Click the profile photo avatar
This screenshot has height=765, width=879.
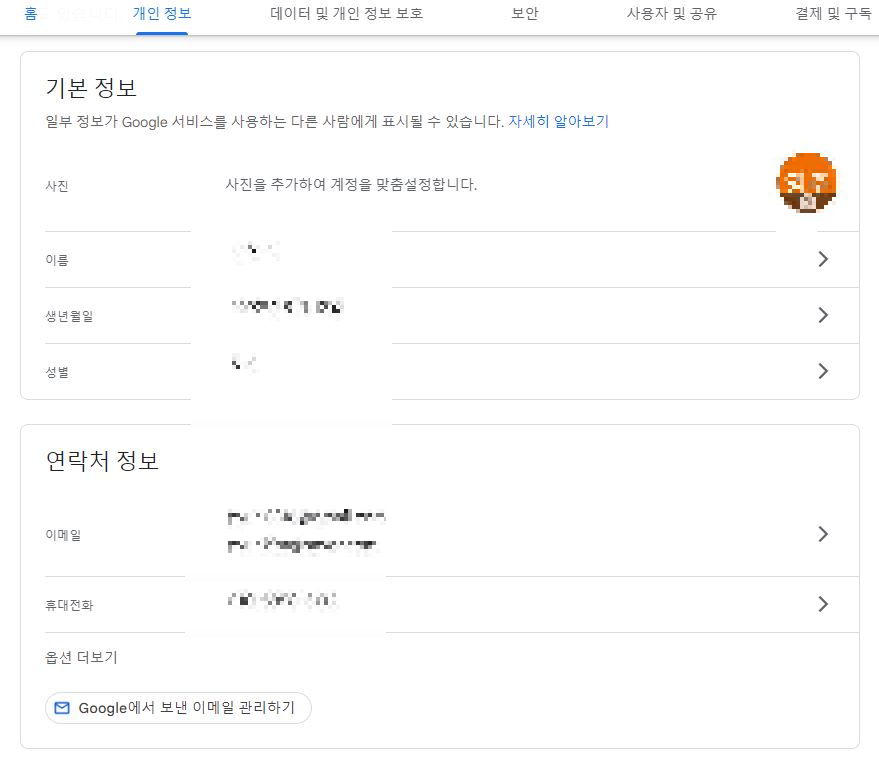(x=808, y=183)
